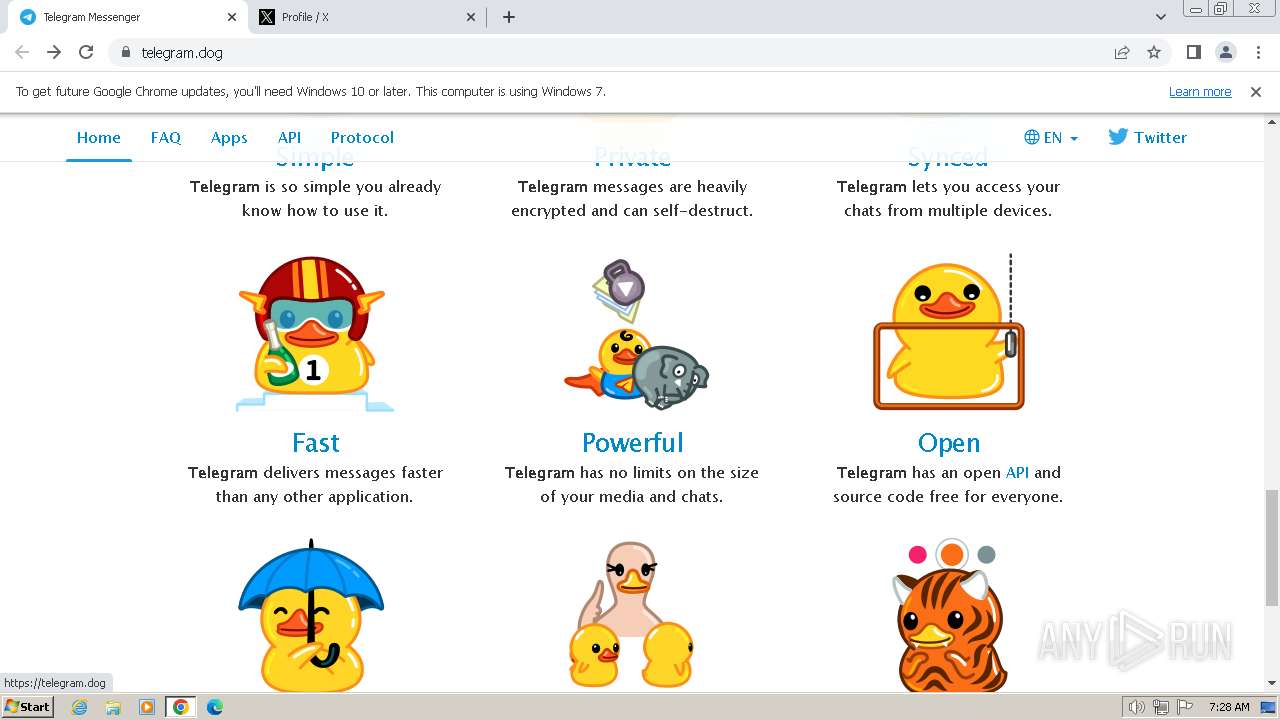Close the Telegram Messenger tab
This screenshot has width=1280, height=720.
click(232, 17)
